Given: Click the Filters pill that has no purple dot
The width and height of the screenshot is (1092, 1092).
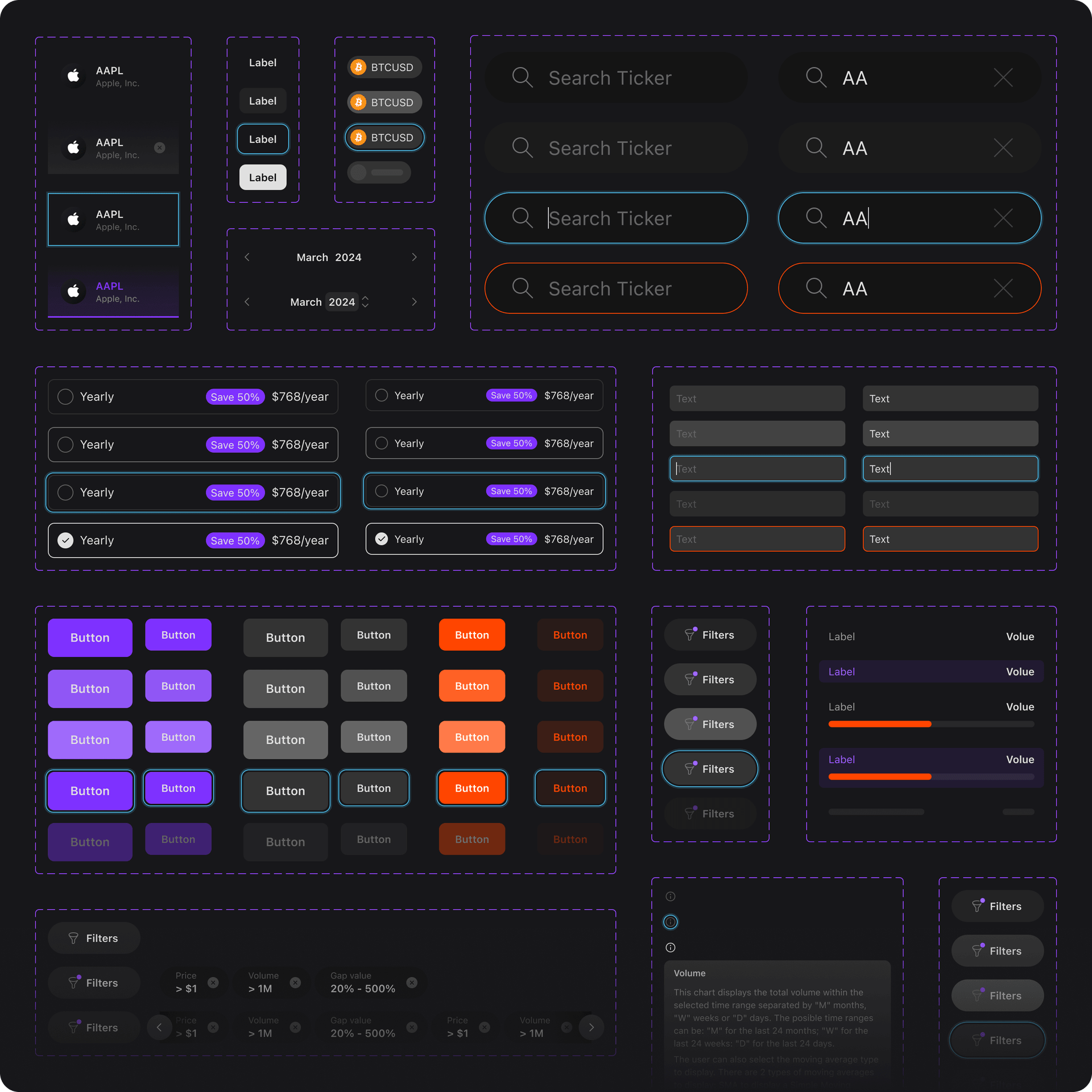Looking at the screenshot, I should point(94,938).
